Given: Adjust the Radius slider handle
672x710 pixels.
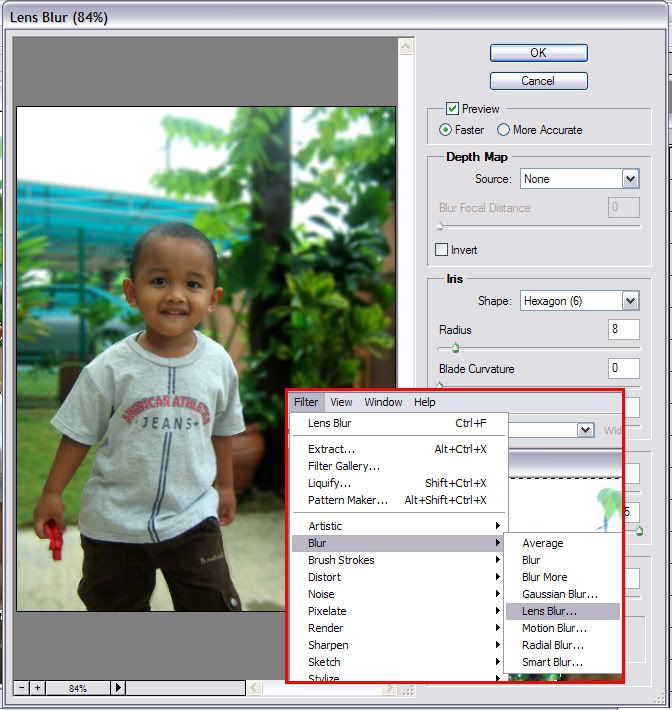Looking at the screenshot, I should (456, 348).
